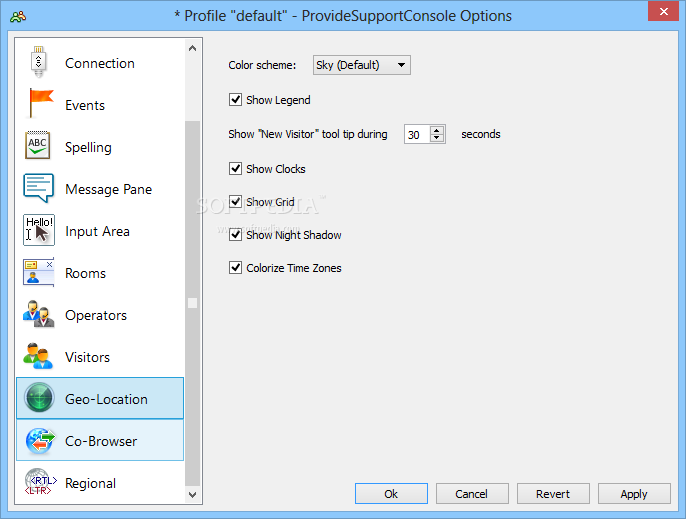
Task: Open the Spelling ABC checkmark icon
Action: point(38,145)
